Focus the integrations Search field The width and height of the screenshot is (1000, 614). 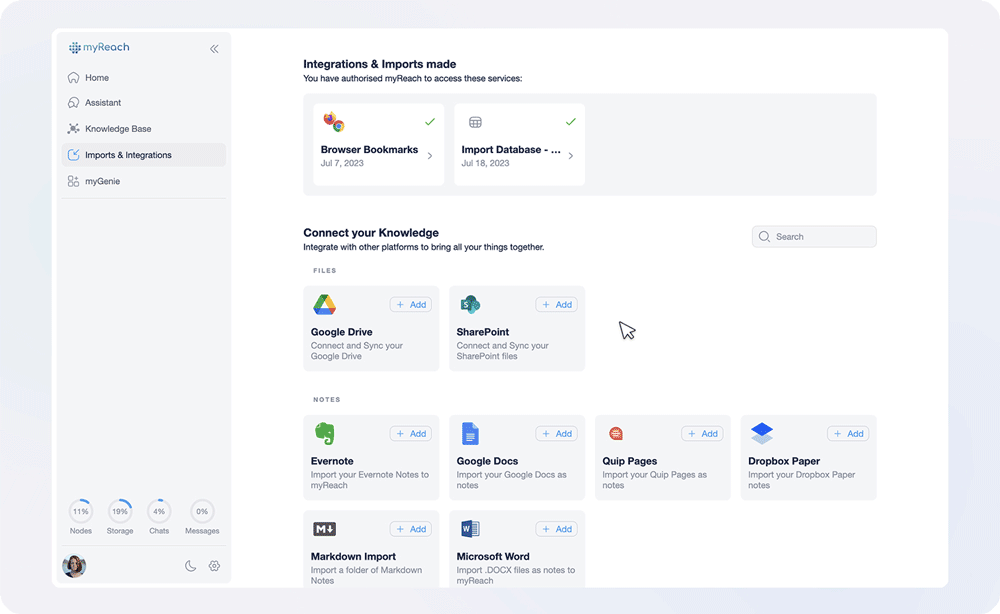coord(814,237)
